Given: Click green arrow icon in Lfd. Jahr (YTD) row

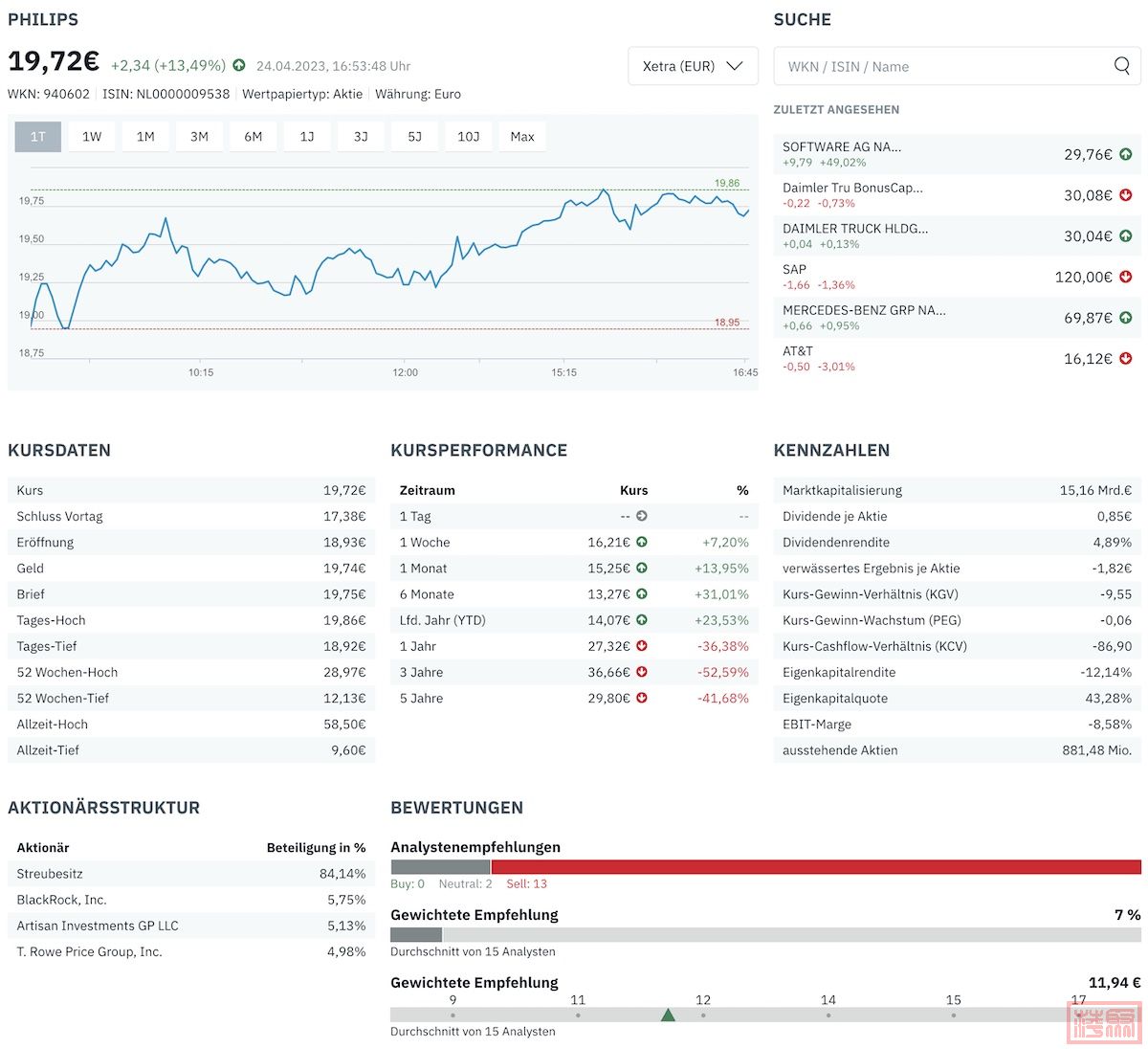Looking at the screenshot, I should pyautogui.click(x=642, y=620).
